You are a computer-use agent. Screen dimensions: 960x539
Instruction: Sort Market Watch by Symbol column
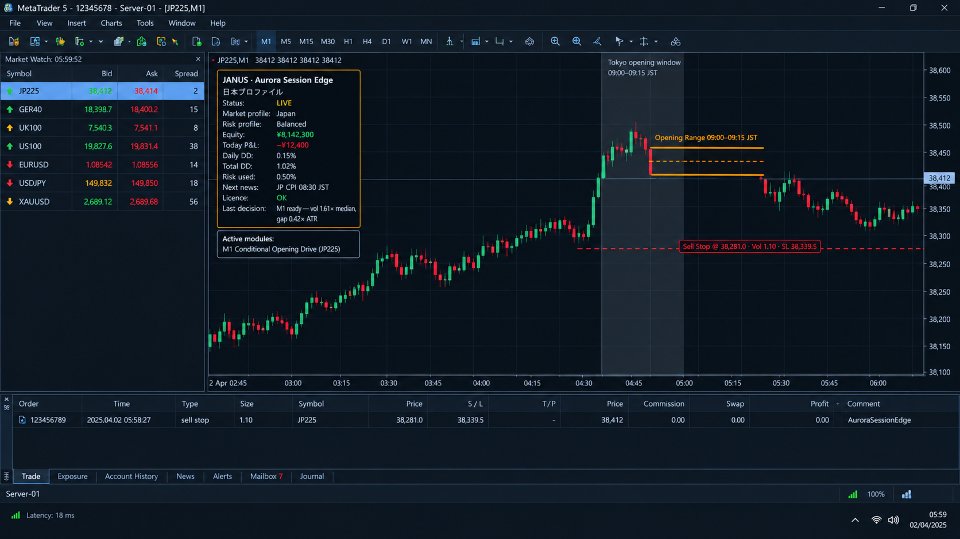[x=19, y=74]
